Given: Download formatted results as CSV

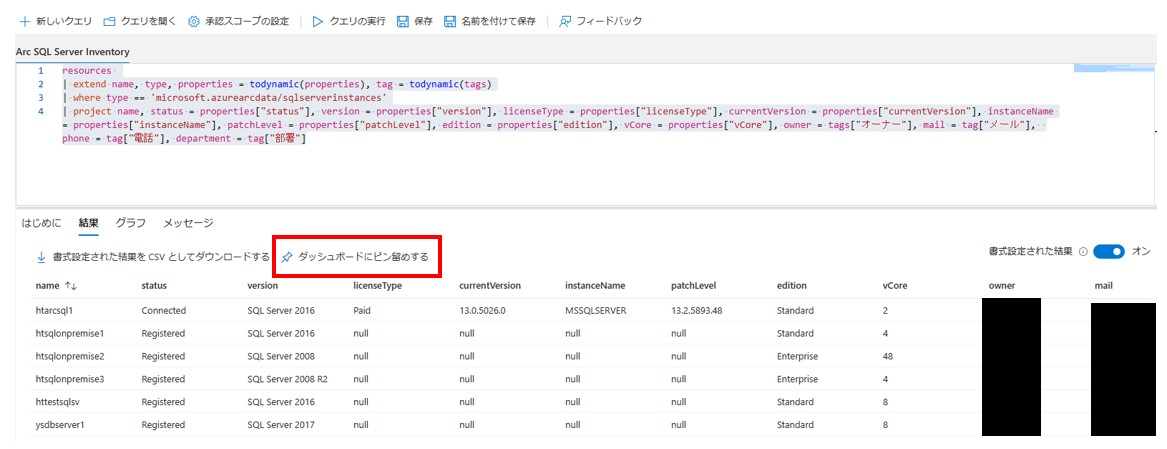Looking at the screenshot, I should coord(153,257).
